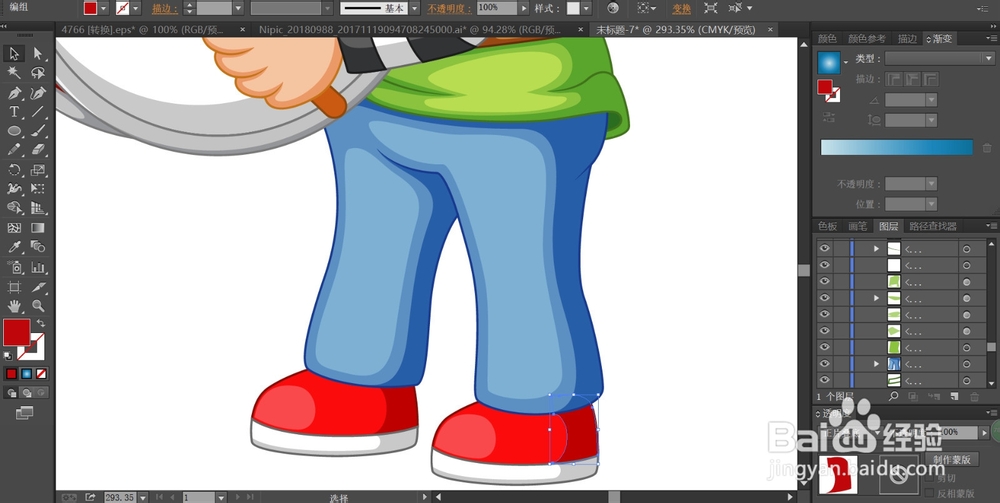Viewport: 1000px width, 503px height.
Task: Select the Mesh tool
Action: tap(14, 228)
